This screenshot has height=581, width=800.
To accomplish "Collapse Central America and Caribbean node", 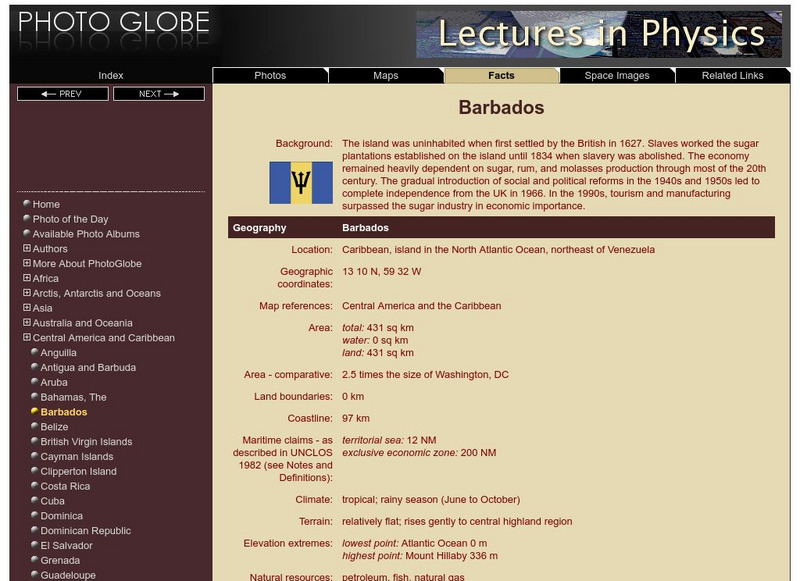I will click(x=27, y=337).
